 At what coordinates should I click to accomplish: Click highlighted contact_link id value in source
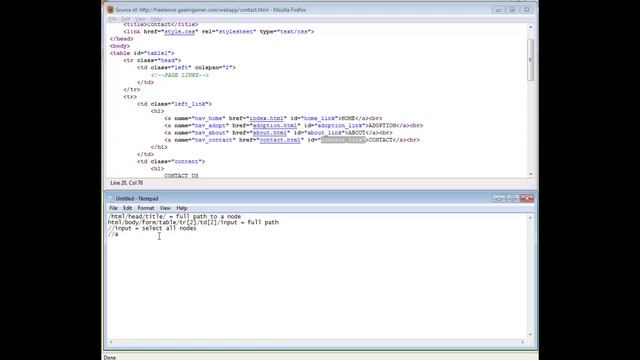343,140
